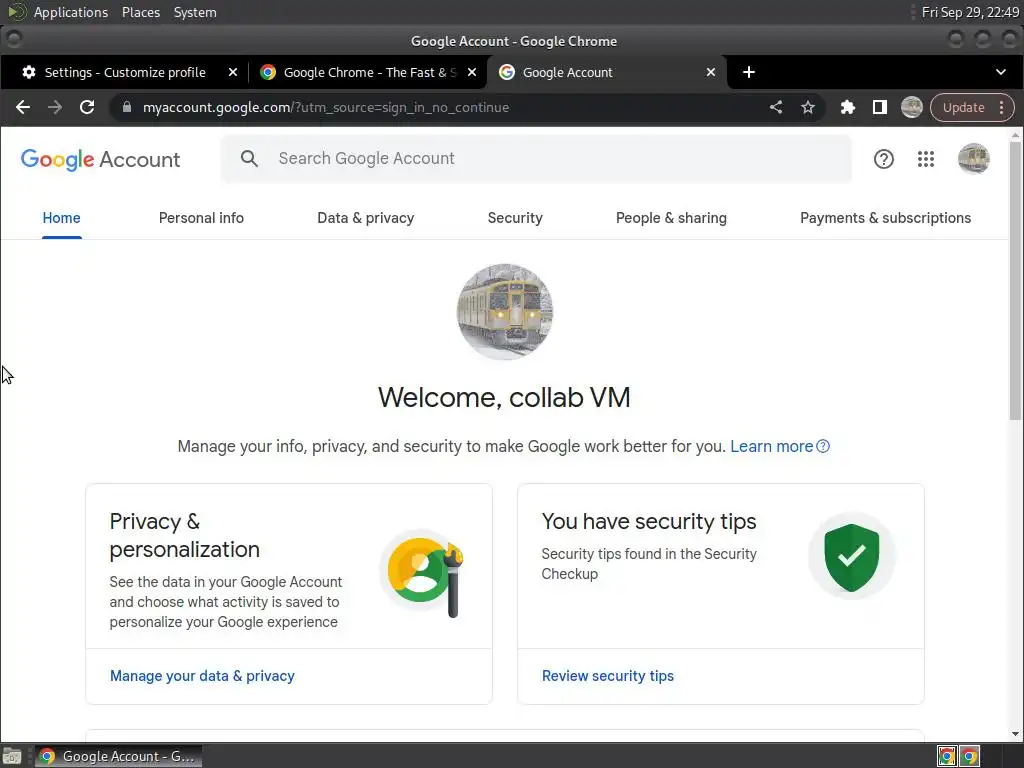The height and width of the screenshot is (768, 1024).
Task: Click the page vertical scrollbar thumb
Action: pos(1016,281)
